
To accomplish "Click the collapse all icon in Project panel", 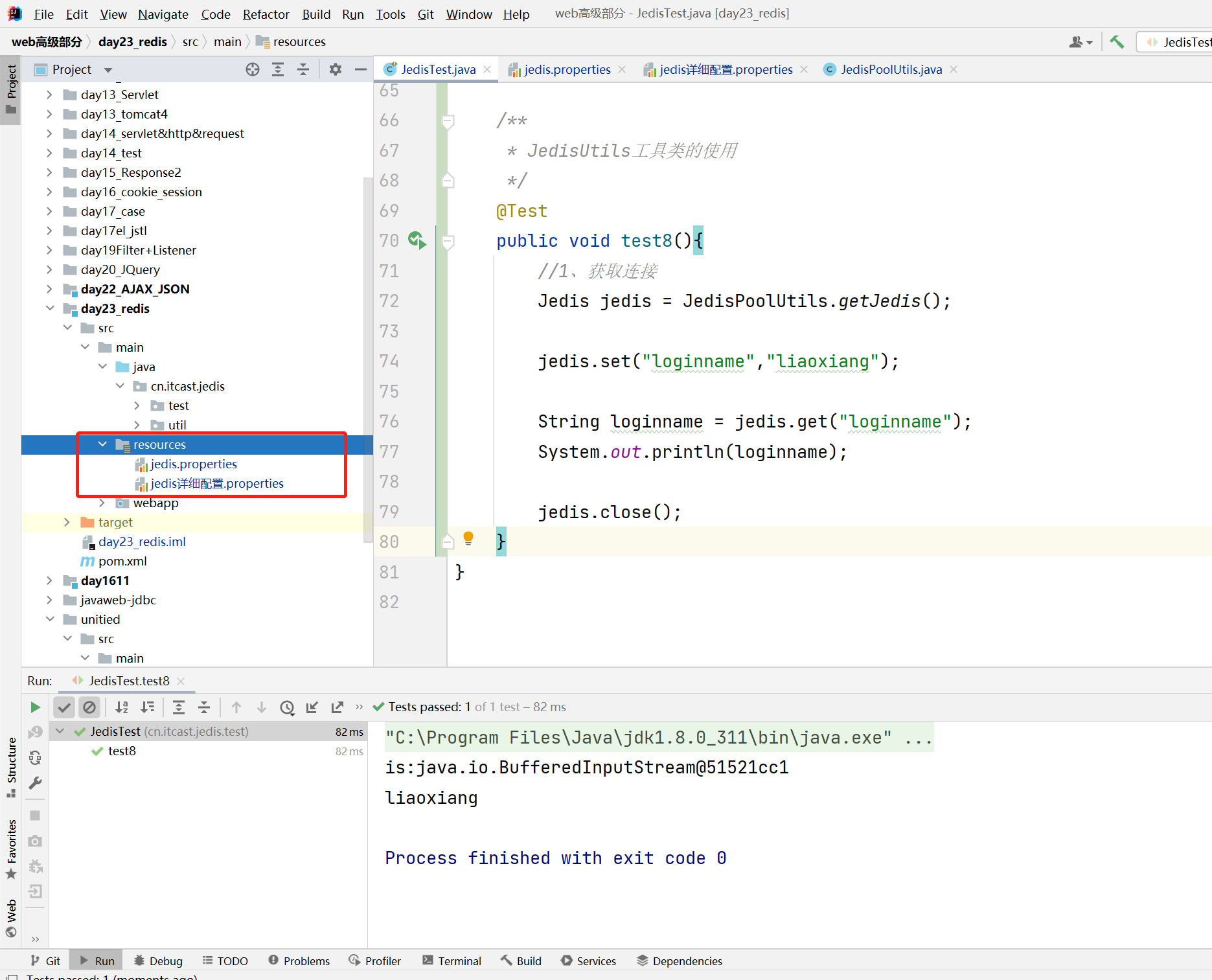I will 303,69.
